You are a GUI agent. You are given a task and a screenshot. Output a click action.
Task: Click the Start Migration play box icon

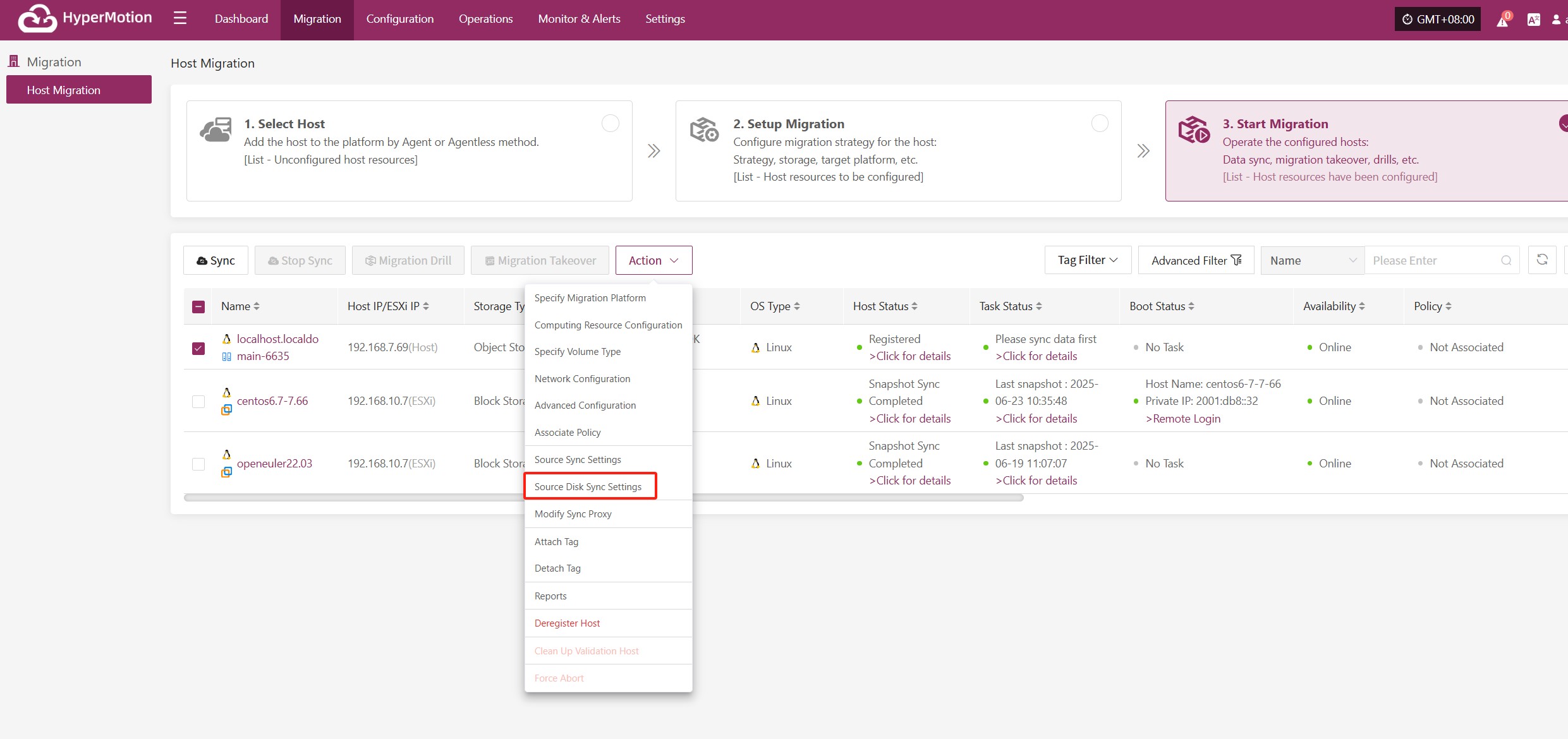click(1194, 129)
